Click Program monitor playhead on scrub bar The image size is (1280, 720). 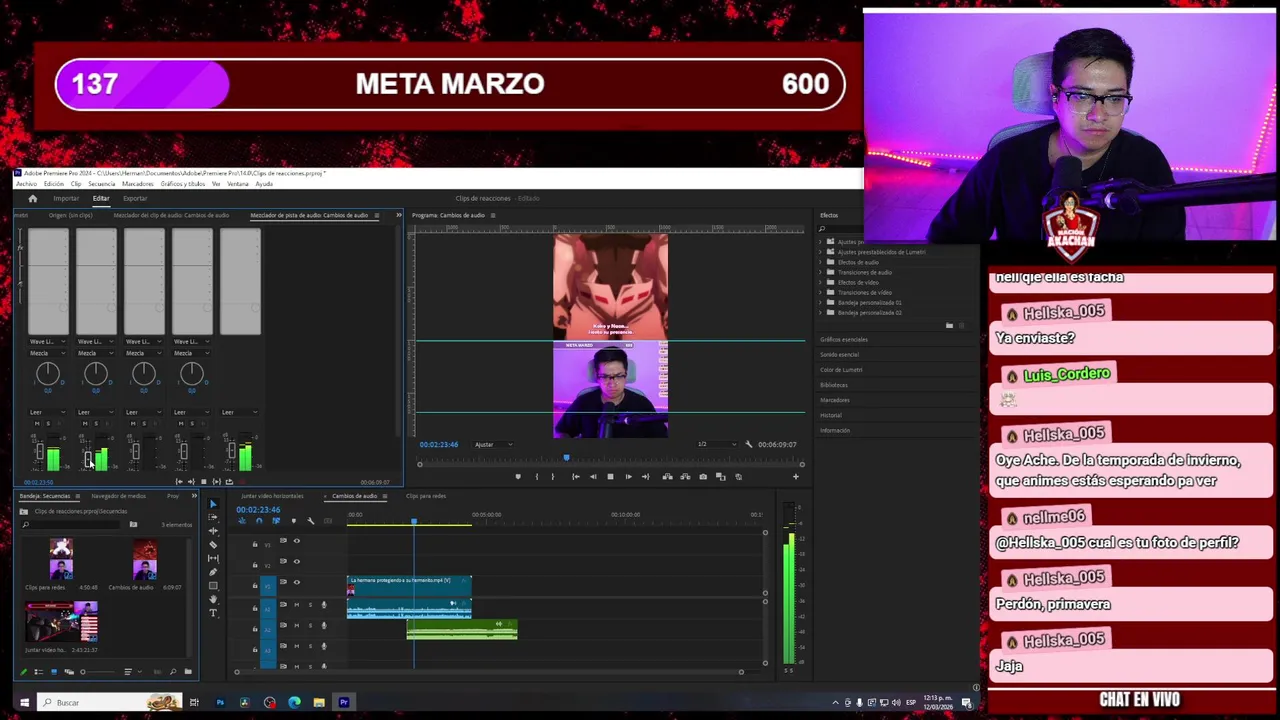tap(566, 459)
